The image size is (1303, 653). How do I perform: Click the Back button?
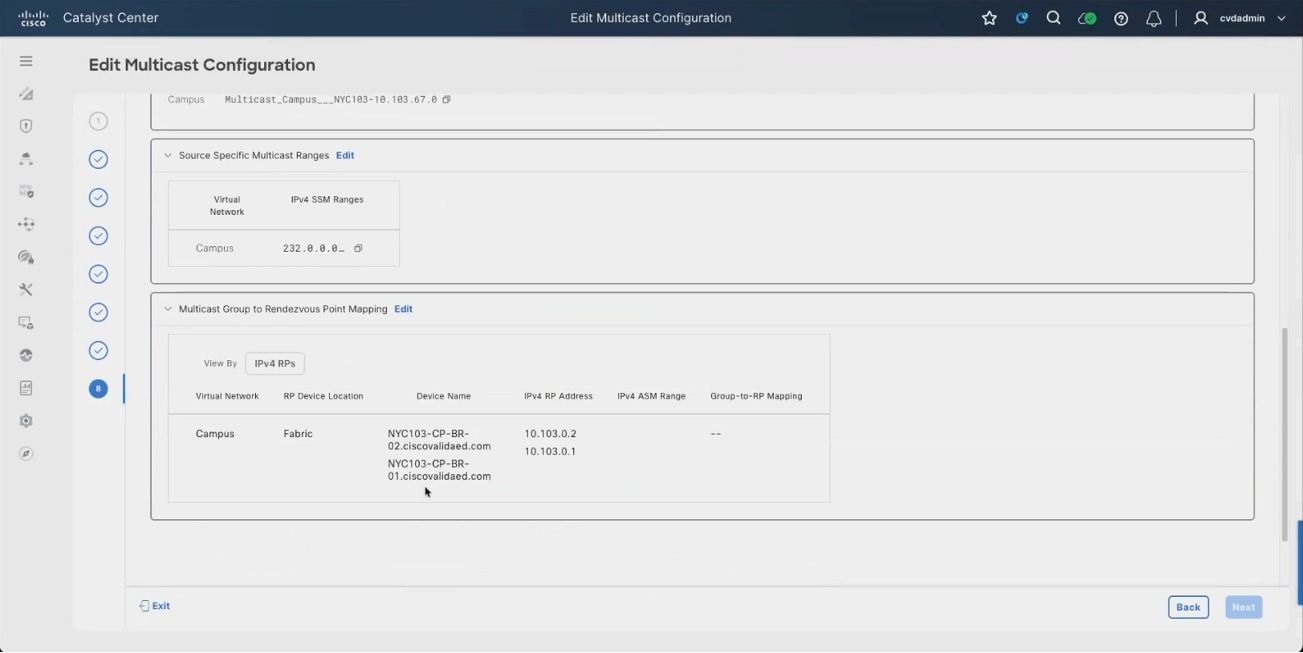1188,607
